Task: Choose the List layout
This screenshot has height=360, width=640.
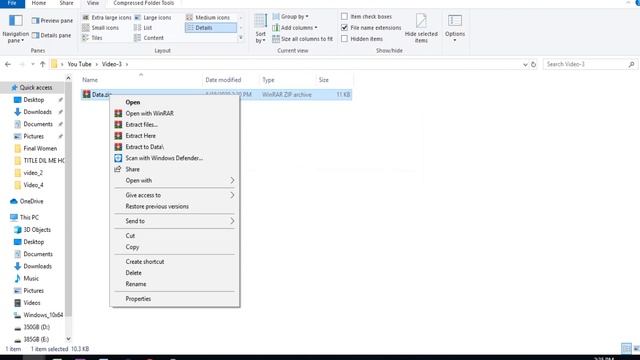Action: (143, 28)
